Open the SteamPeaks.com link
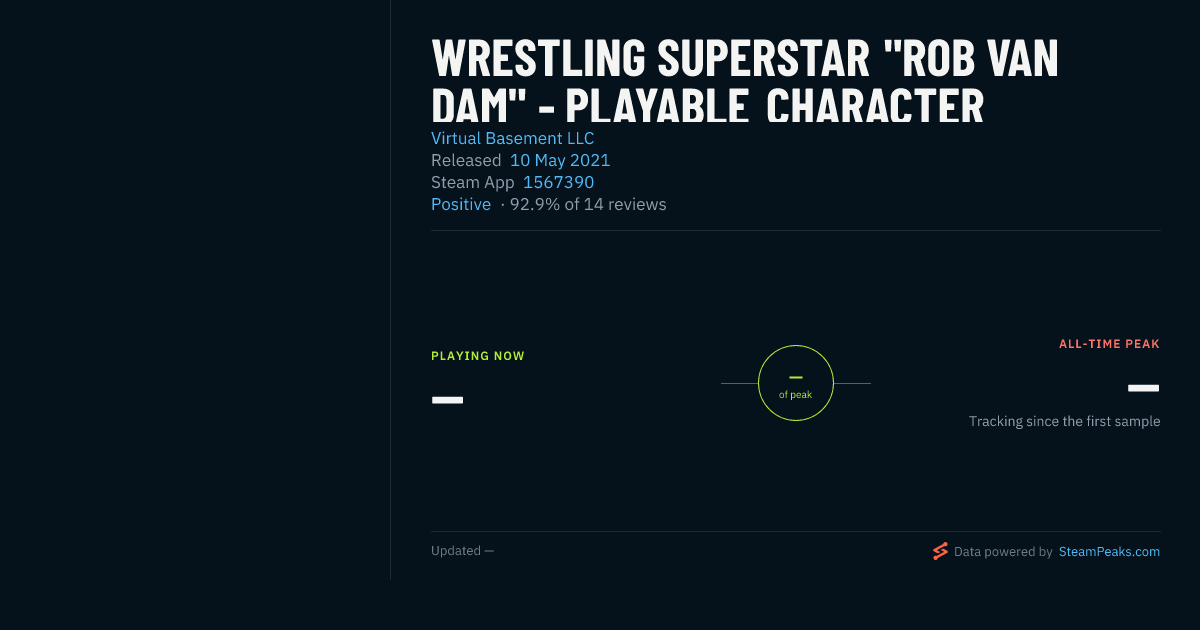This screenshot has height=630, width=1200. tap(1109, 551)
